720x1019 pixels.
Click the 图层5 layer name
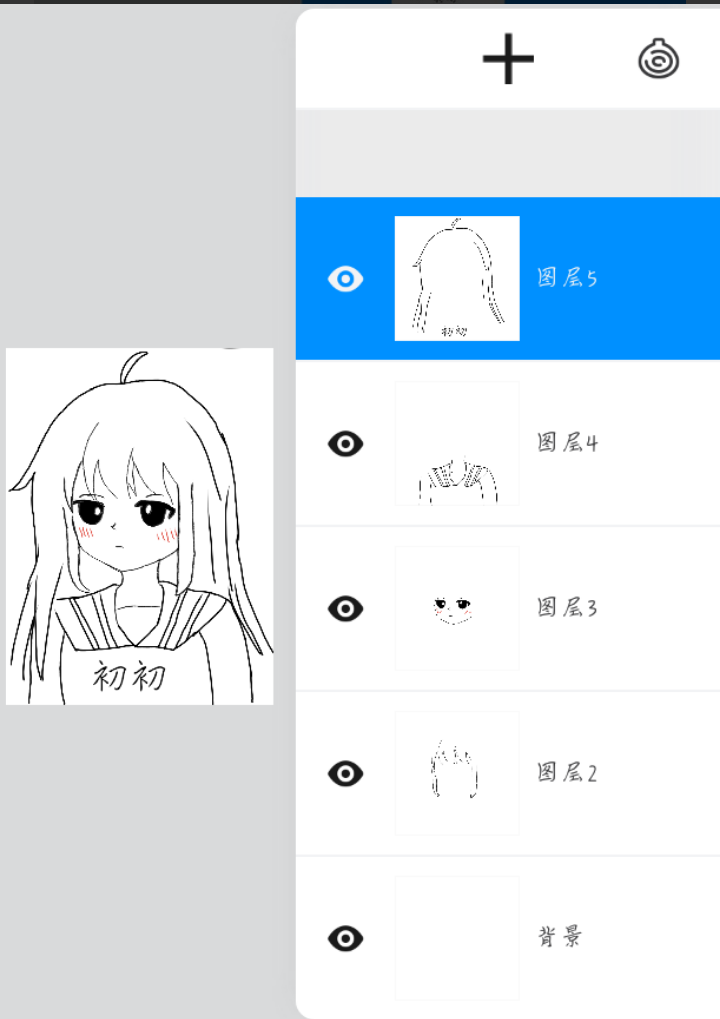(567, 277)
